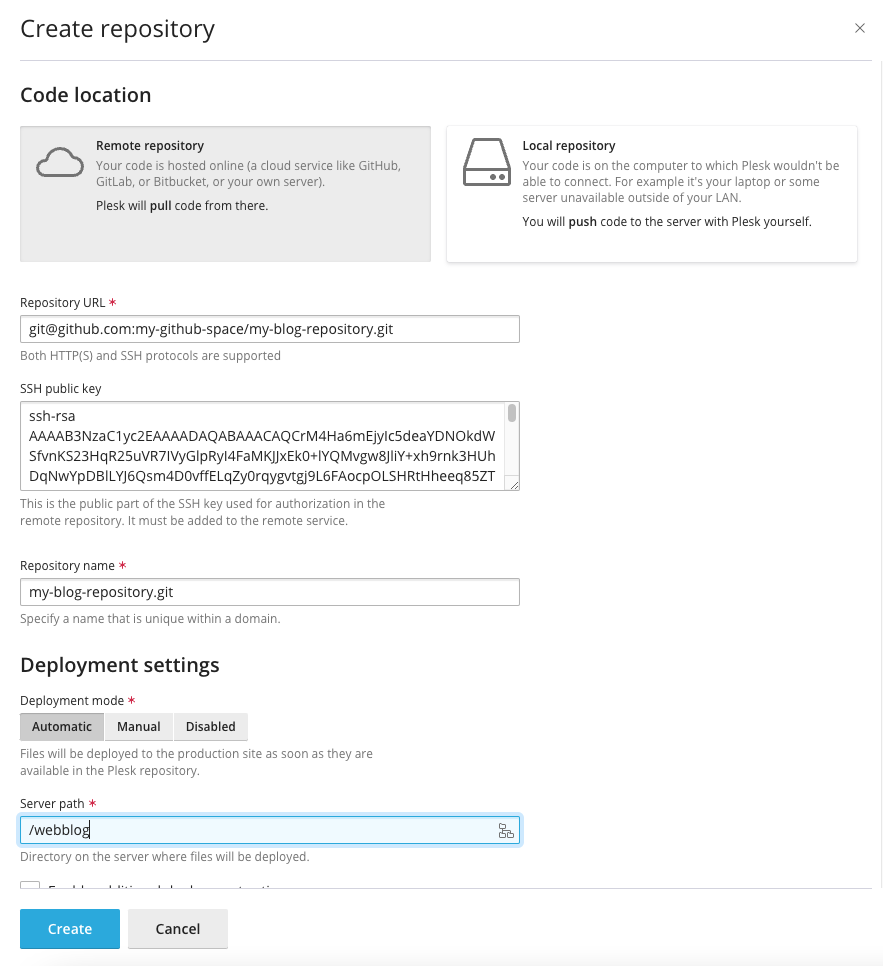Open the folder browser beside Server path

[507, 830]
